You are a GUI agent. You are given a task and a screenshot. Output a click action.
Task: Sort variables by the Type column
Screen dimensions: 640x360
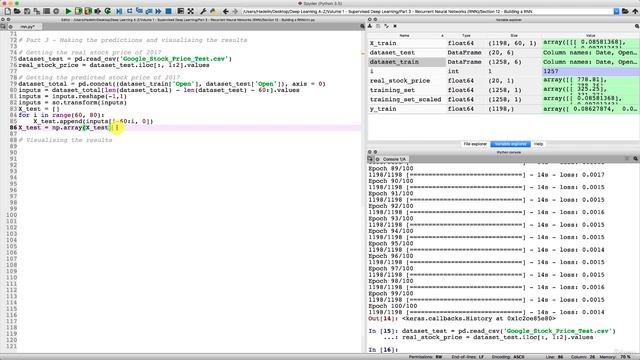click(x=466, y=36)
